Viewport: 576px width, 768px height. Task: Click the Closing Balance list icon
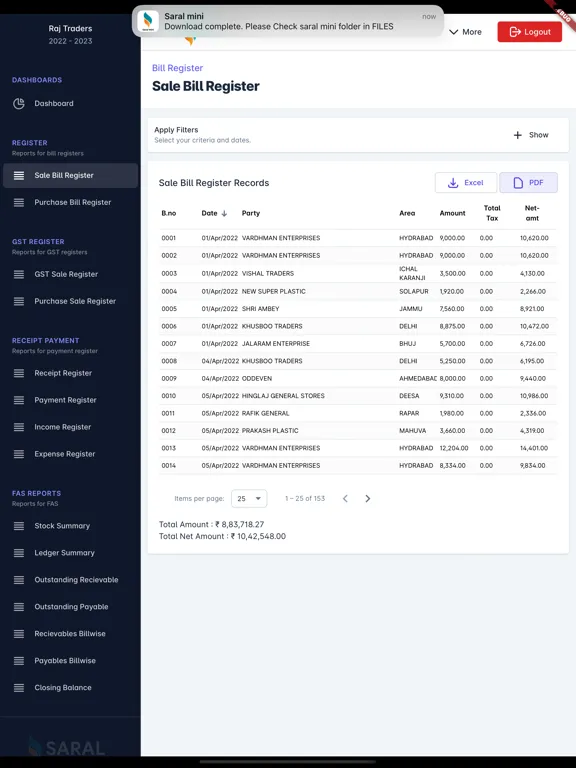pyautogui.click(x=19, y=688)
